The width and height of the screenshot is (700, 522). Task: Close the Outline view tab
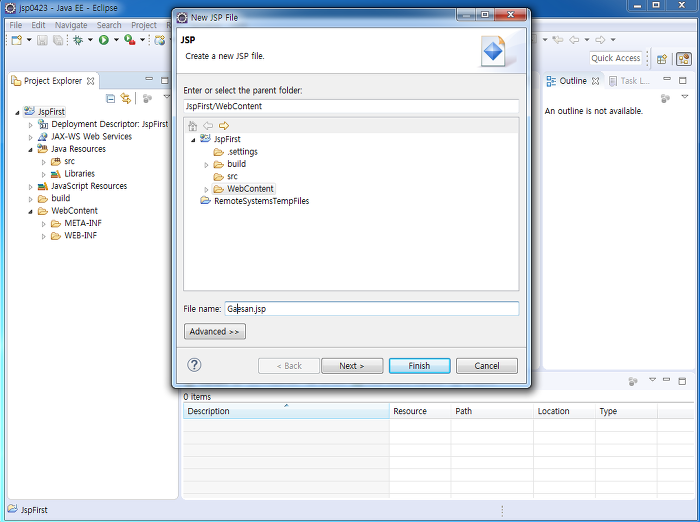(x=595, y=81)
